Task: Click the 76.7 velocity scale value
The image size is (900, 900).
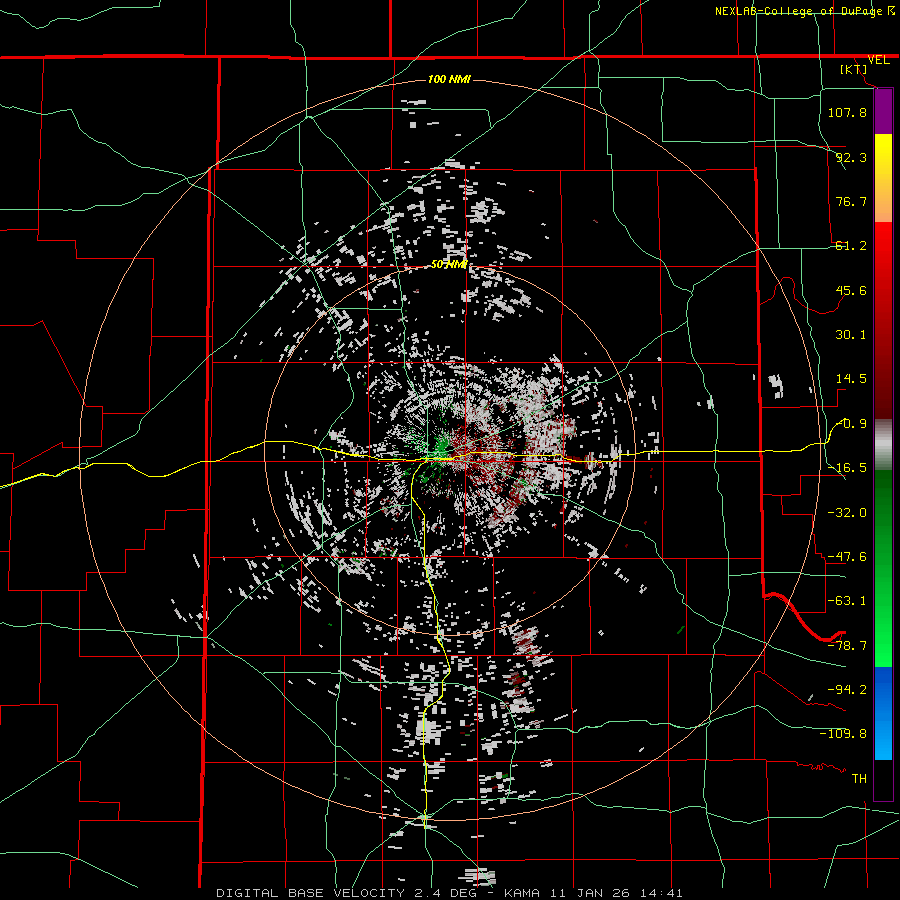Action: click(851, 201)
